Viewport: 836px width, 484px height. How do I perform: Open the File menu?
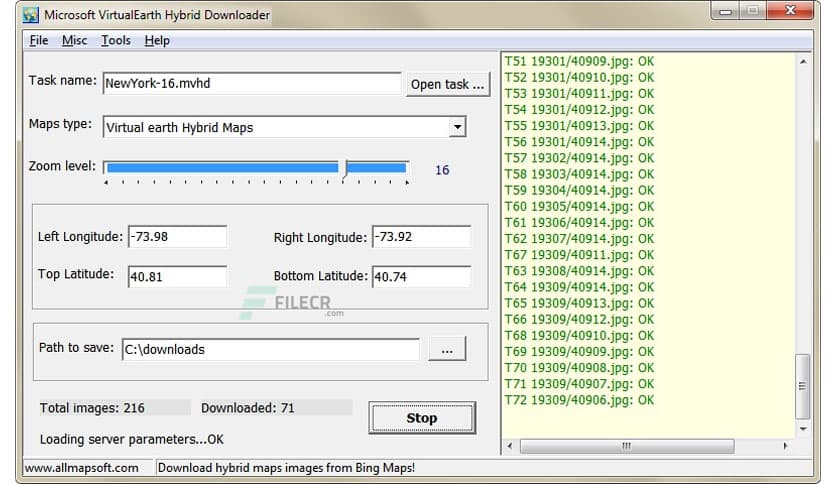click(x=39, y=41)
